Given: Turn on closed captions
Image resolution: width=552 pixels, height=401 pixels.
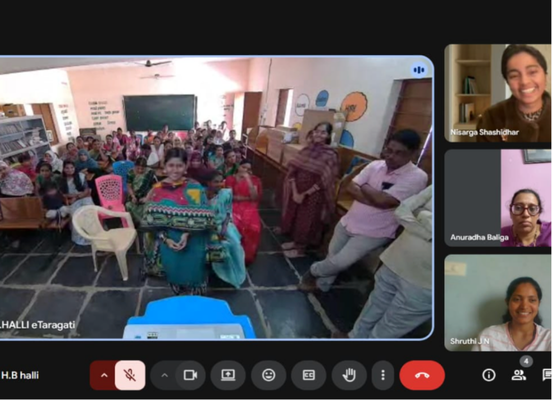Looking at the screenshot, I should 309,375.
